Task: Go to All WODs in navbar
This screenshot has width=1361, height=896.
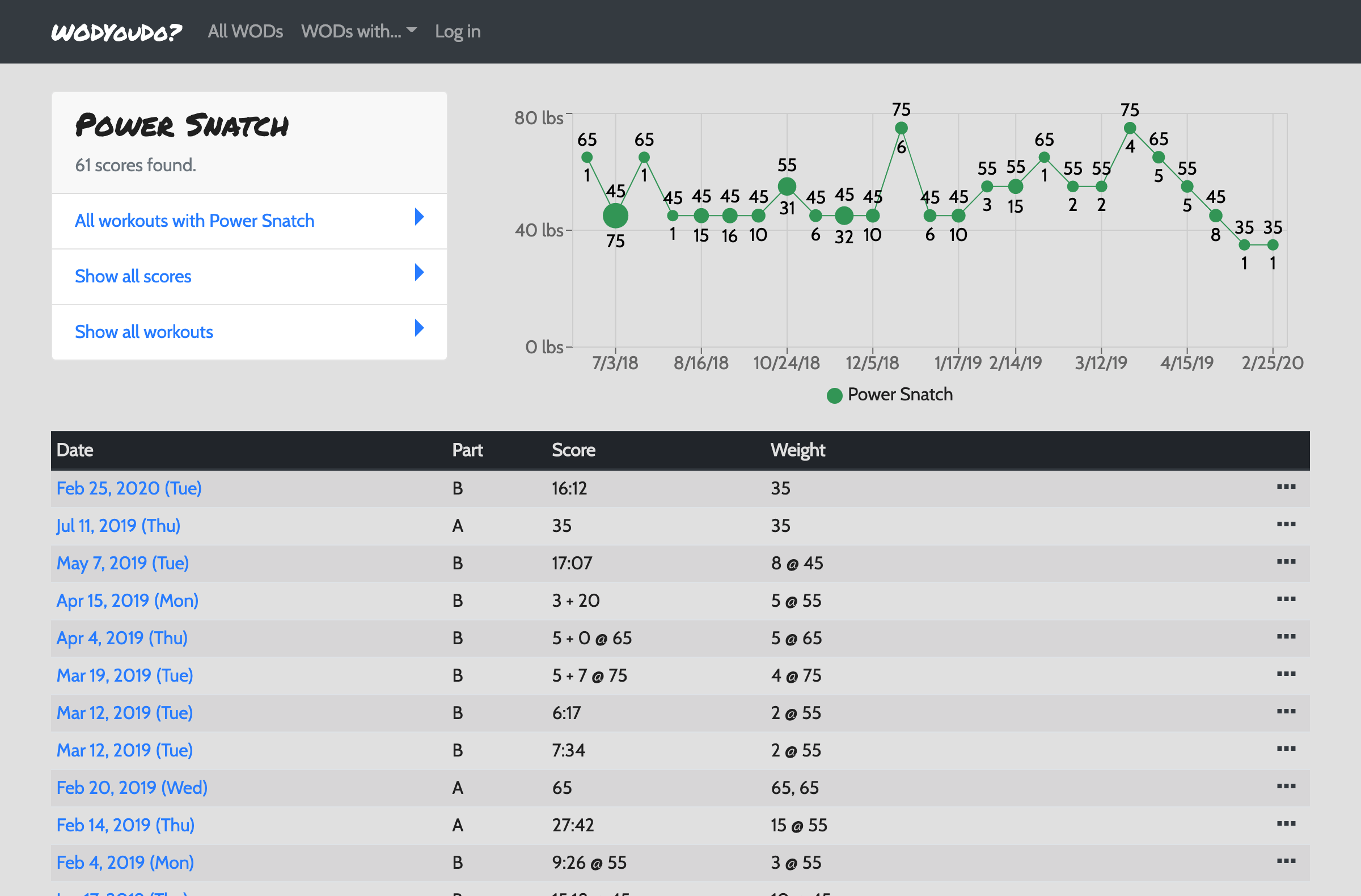Action: pos(246,31)
